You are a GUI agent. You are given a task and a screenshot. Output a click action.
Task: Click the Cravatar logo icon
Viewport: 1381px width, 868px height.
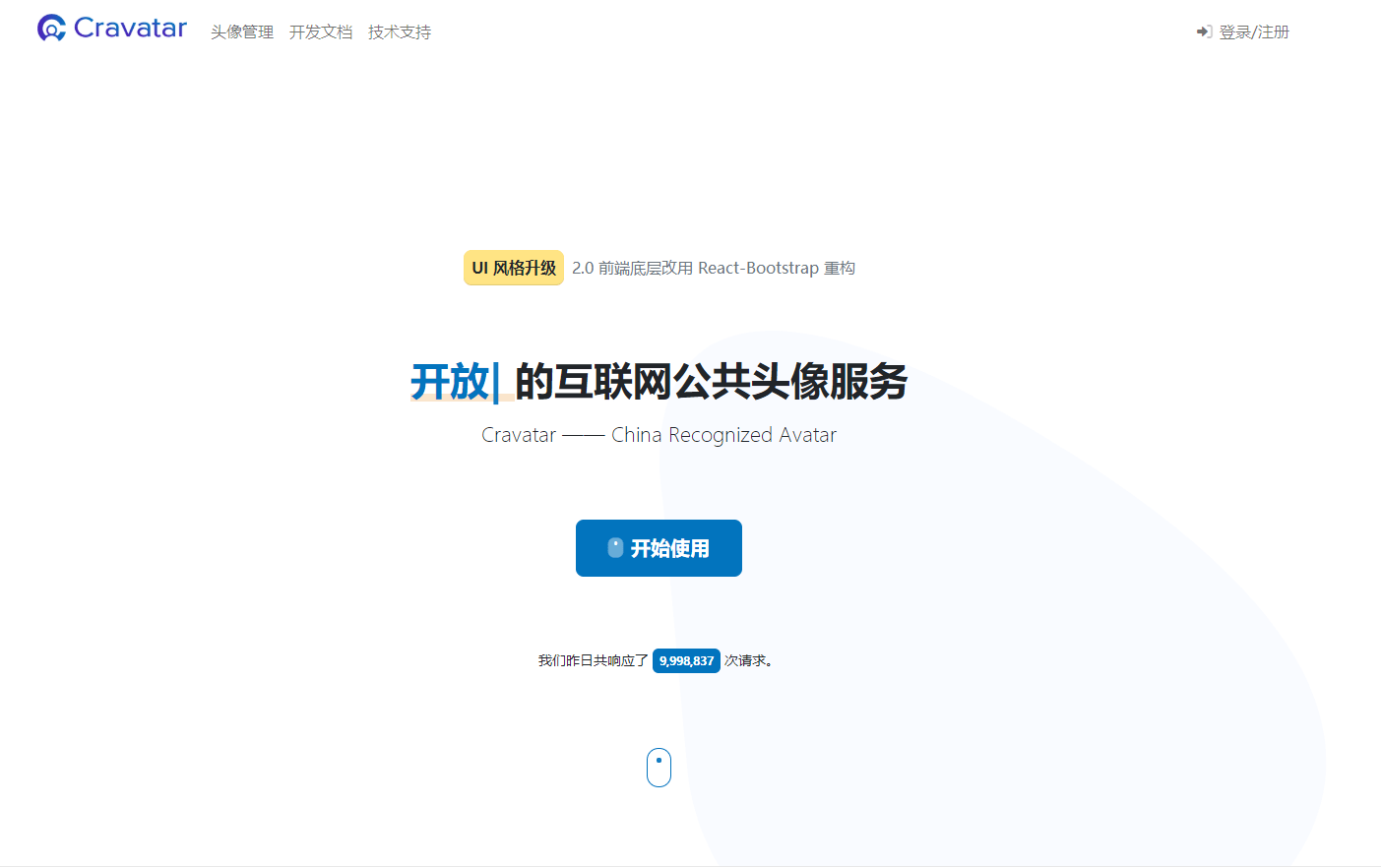point(51,29)
